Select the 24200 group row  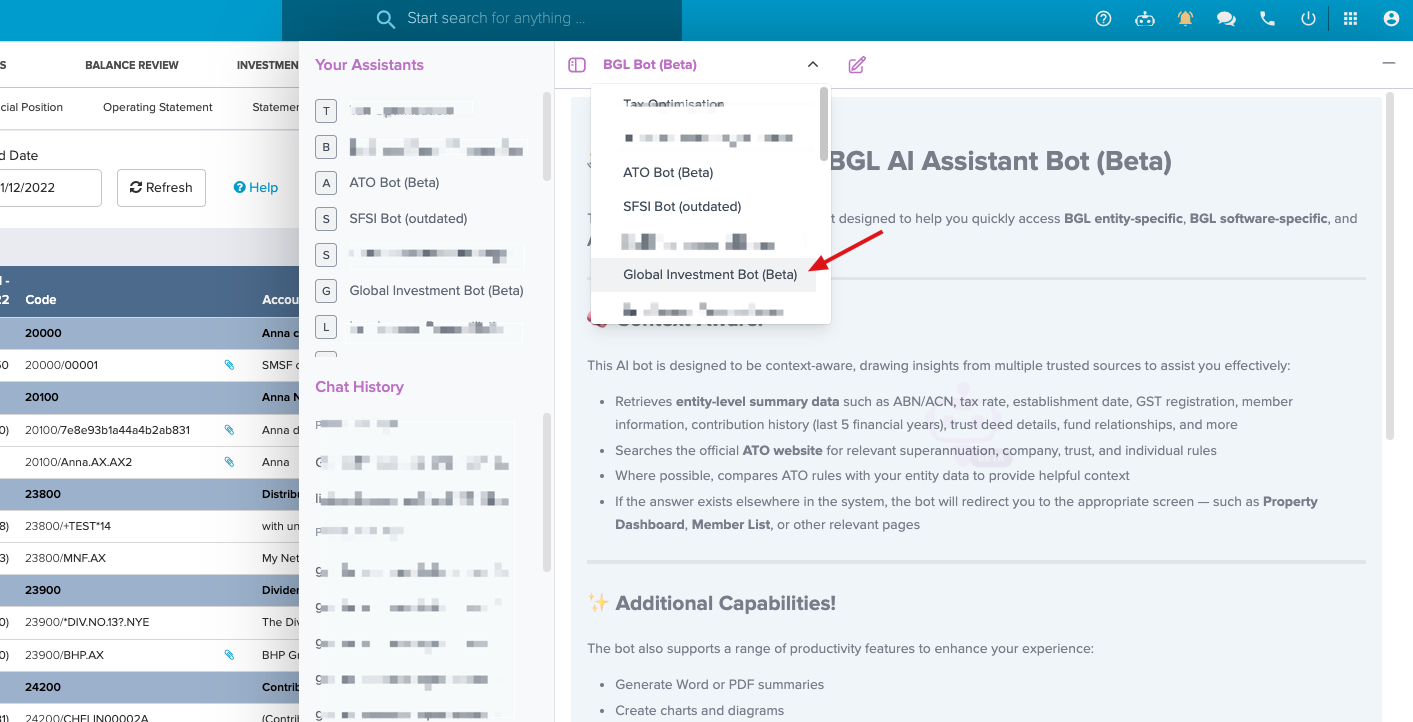click(x=150, y=687)
